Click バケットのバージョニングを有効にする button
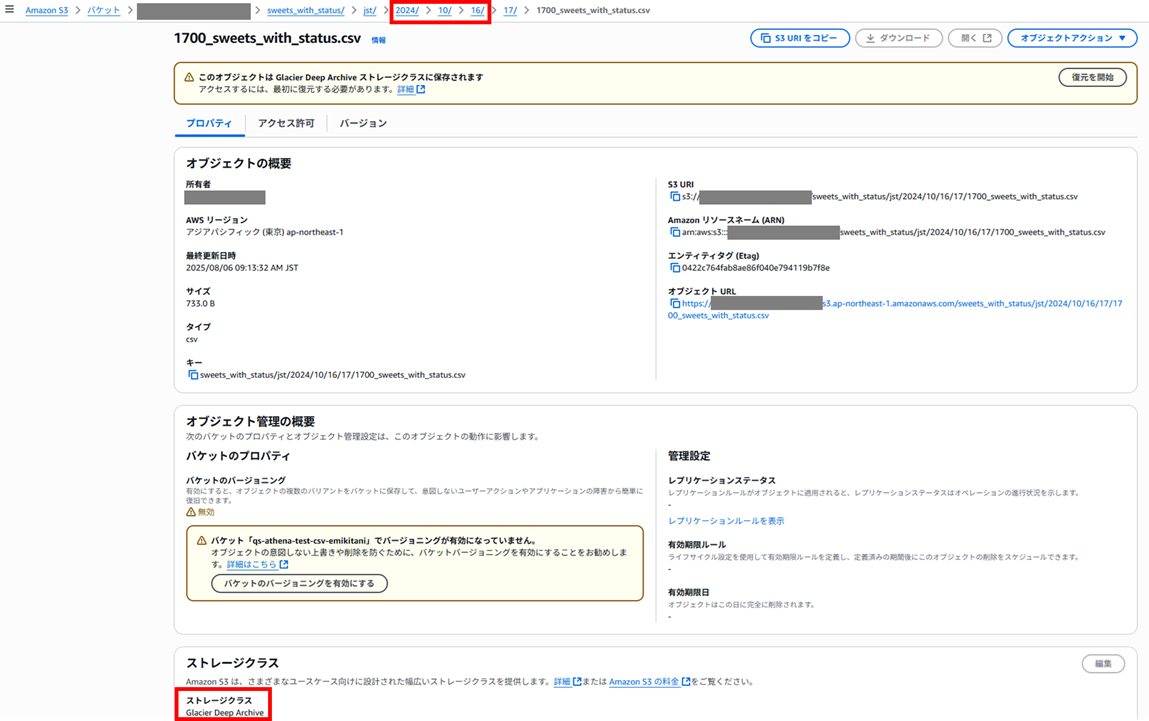 (x=299, y=583)
